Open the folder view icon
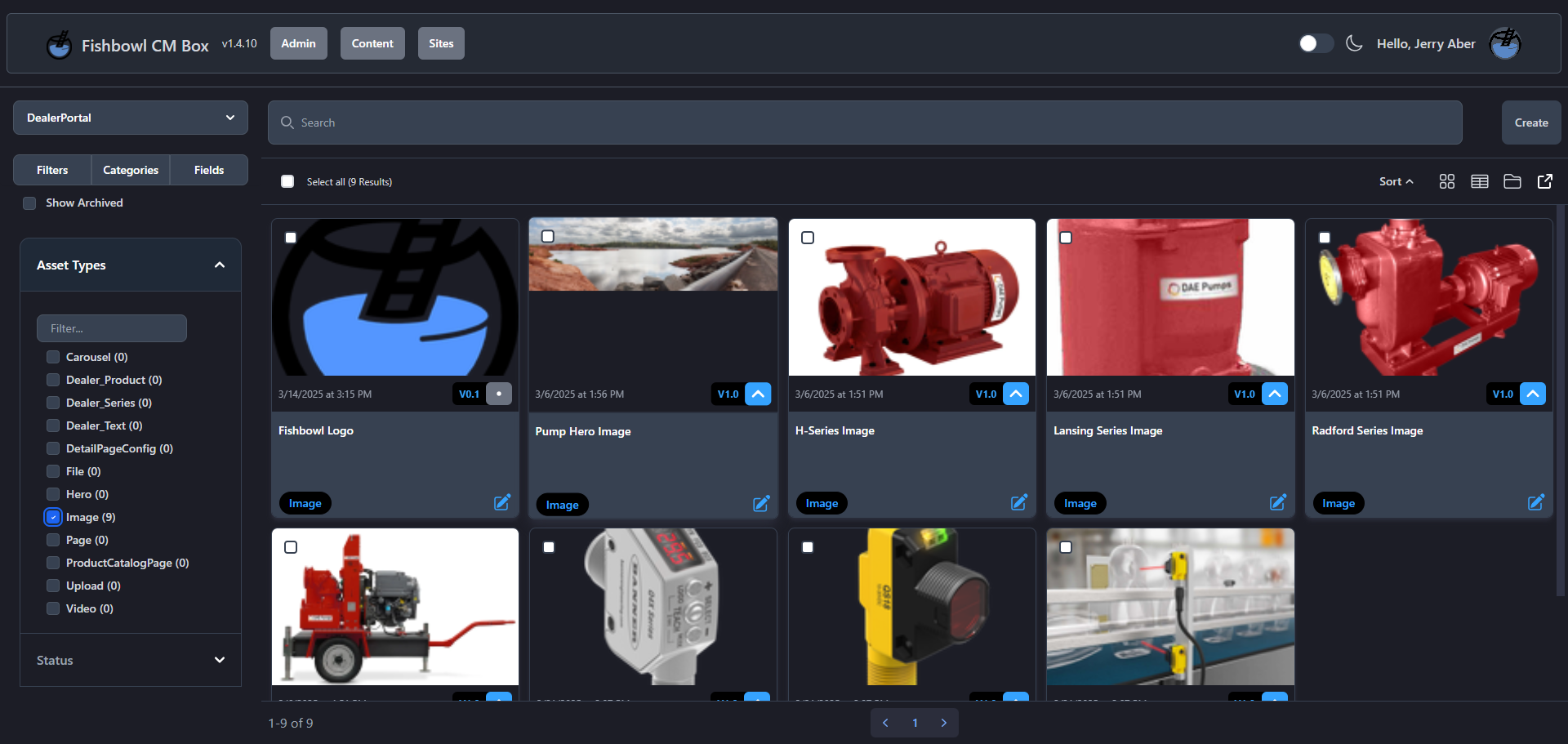The width and height of the screenshot is (1568, 744). coord(1512,181)
